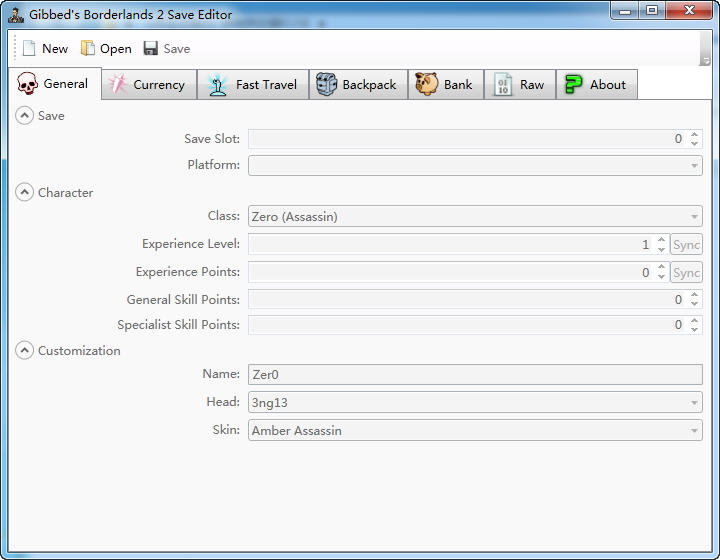Minimize the Save Editor window
720x560 pixels.
coord(625,11)
